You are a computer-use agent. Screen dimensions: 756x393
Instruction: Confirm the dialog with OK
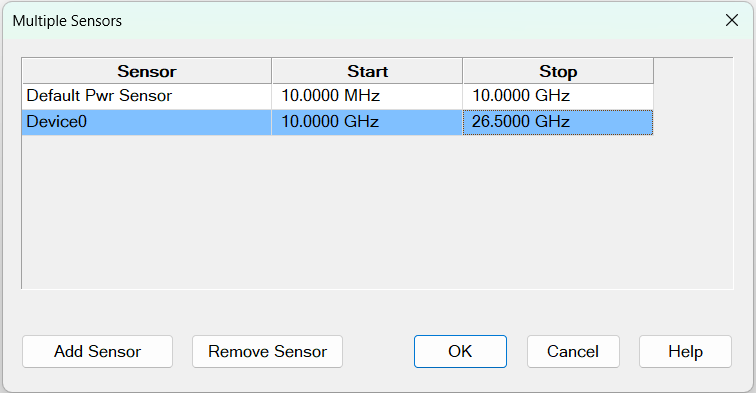pos(460,352)
